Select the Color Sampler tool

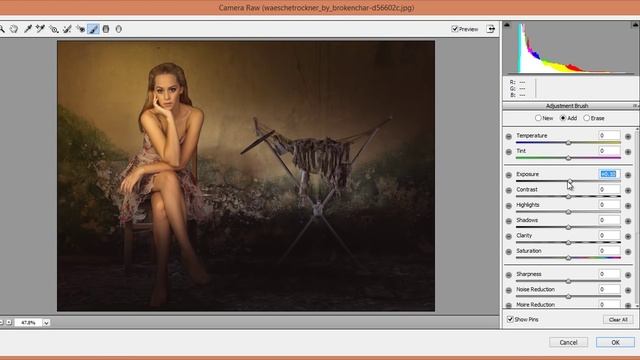click(x=40, y=29)
